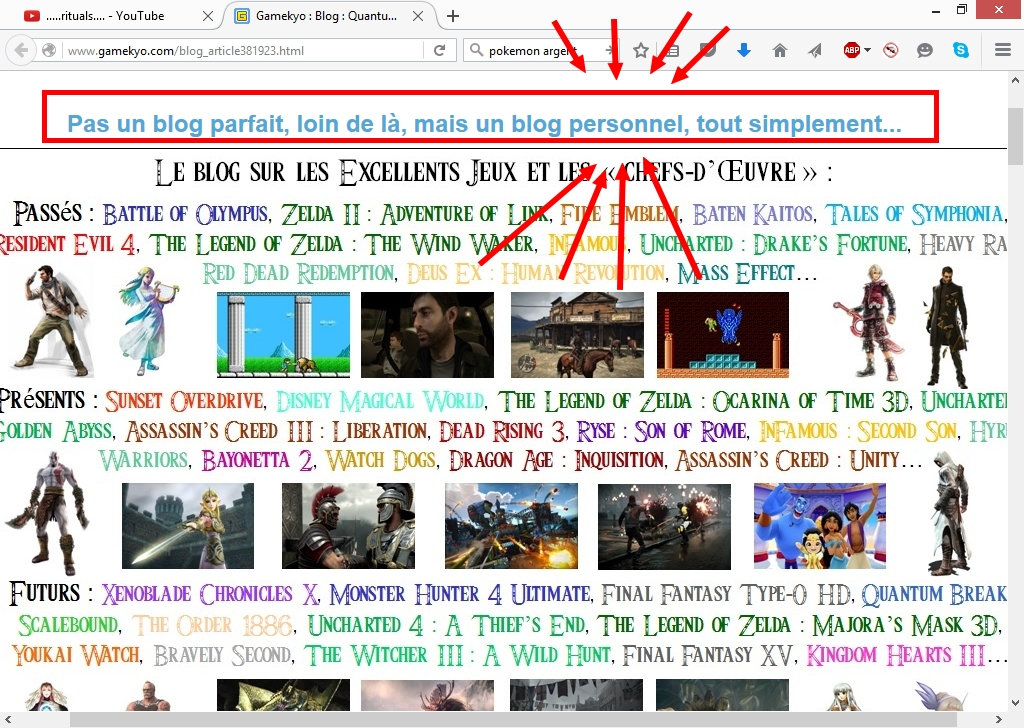Click Youkai Watch link
This screenshot has width=1024, height=728.
[x=76, y=654]
